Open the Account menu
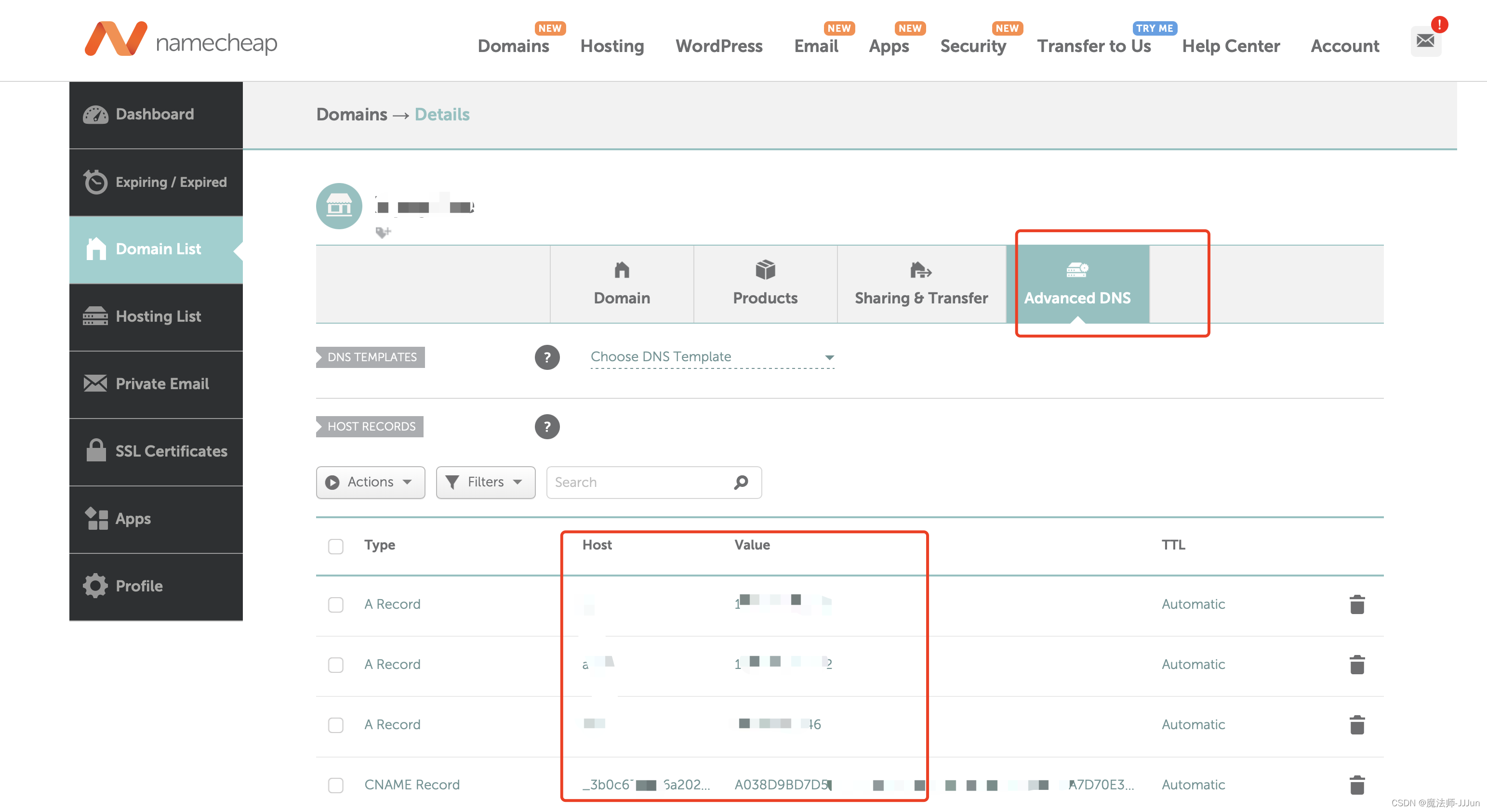 tap(1345, 46)
